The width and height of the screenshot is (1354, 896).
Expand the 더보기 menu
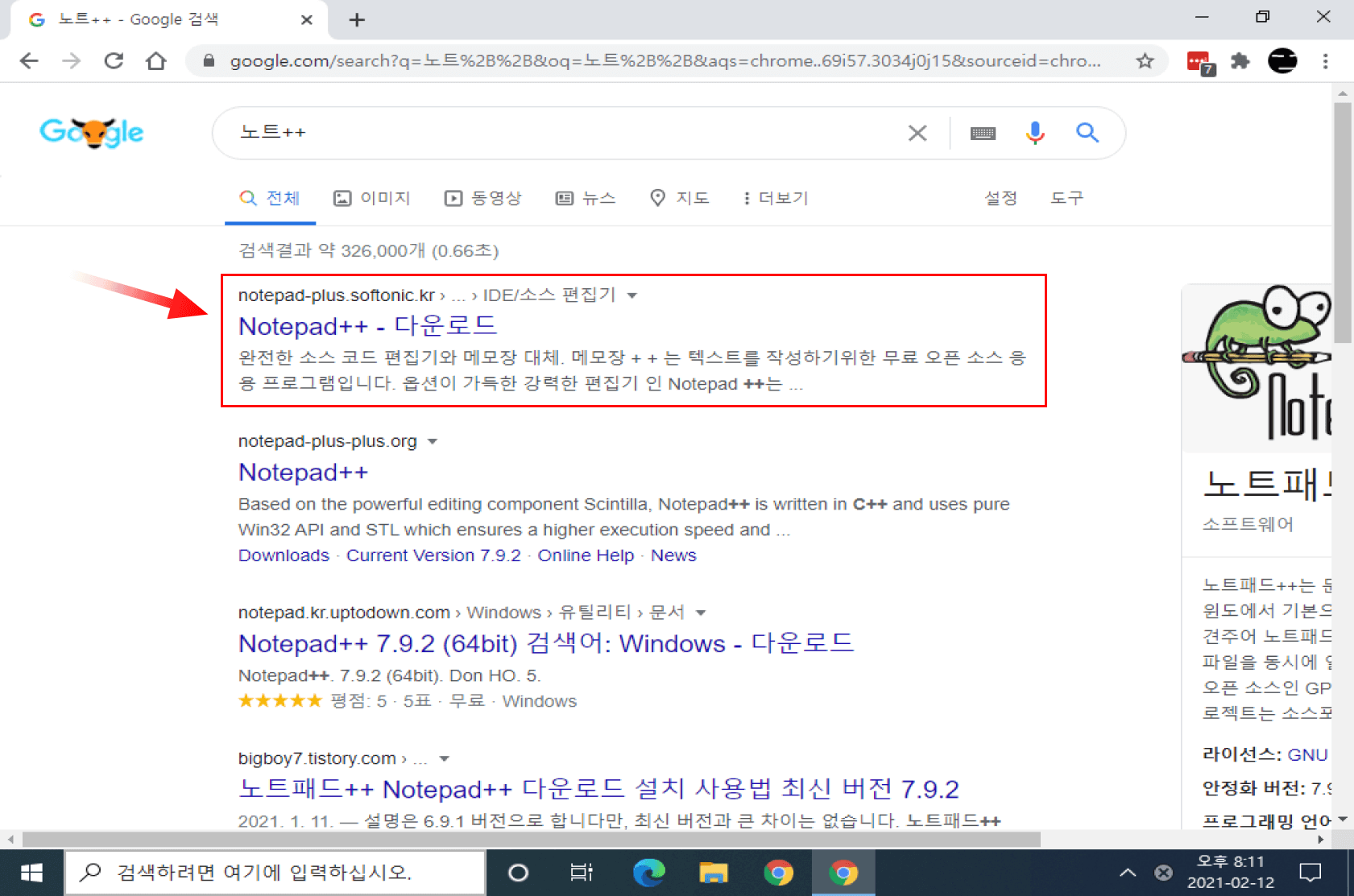(x=776, y=198)
